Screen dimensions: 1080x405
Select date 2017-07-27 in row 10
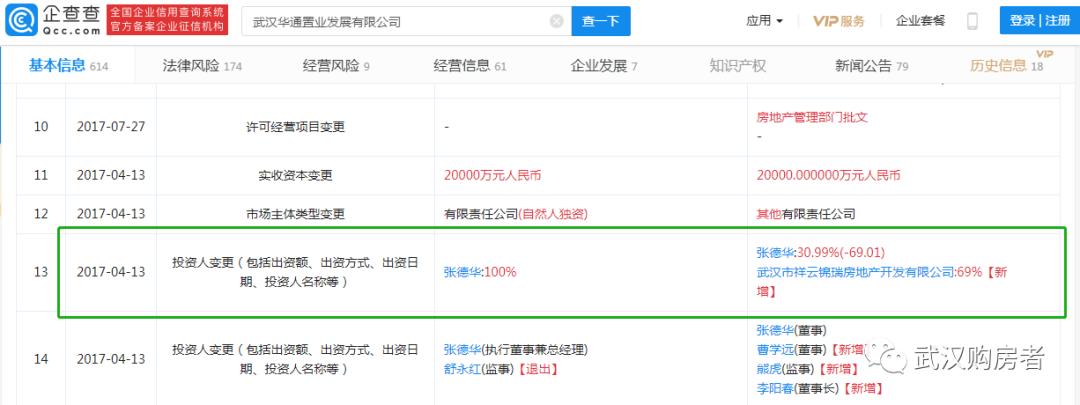111,127
